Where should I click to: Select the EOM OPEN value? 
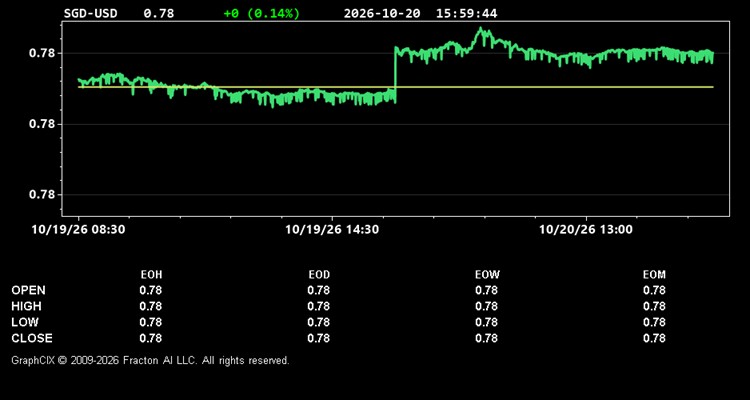(x=654, y=290)
